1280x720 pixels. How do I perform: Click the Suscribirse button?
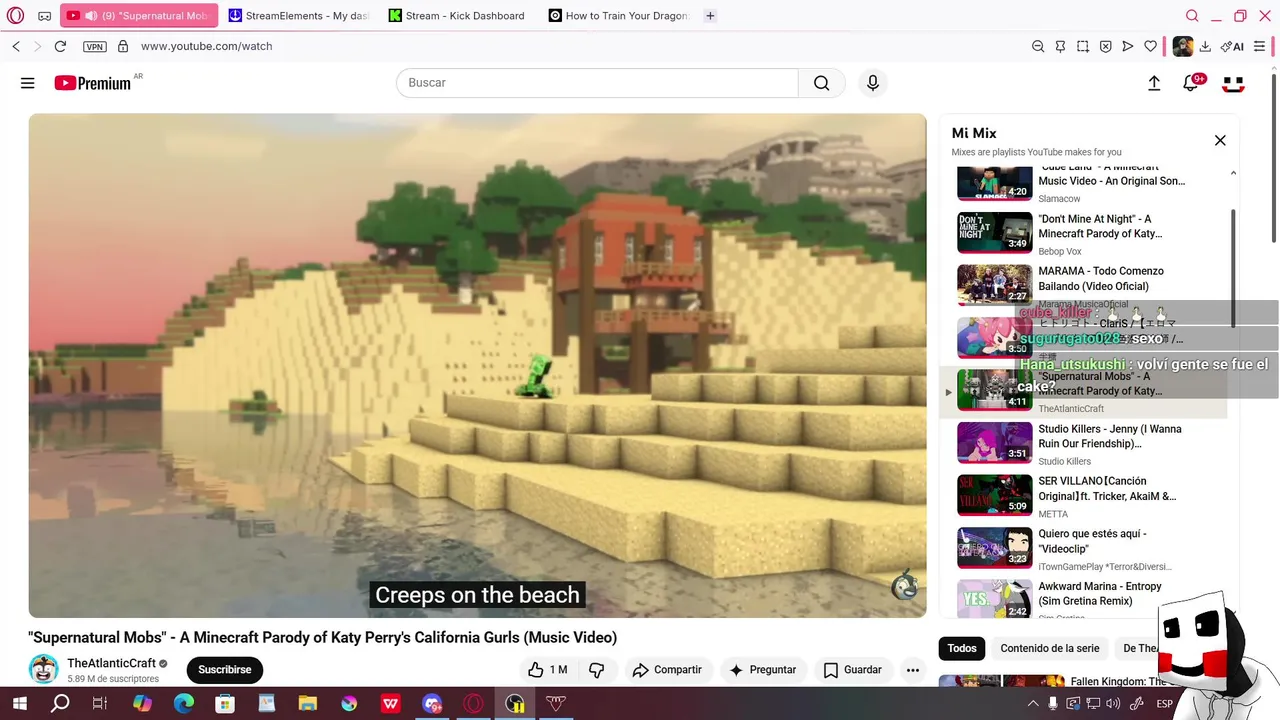[x=225, y=670]
